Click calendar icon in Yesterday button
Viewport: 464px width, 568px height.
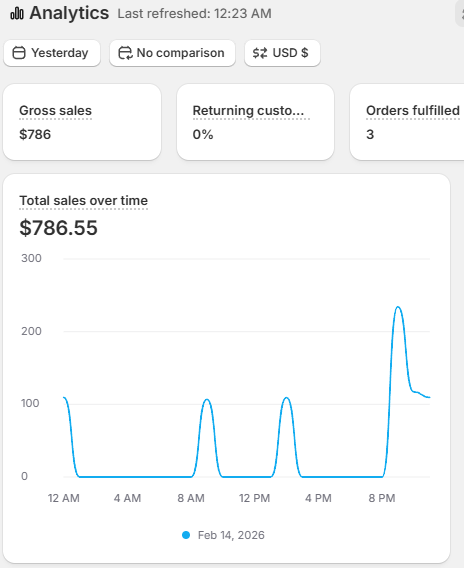[x=19, y=53]
